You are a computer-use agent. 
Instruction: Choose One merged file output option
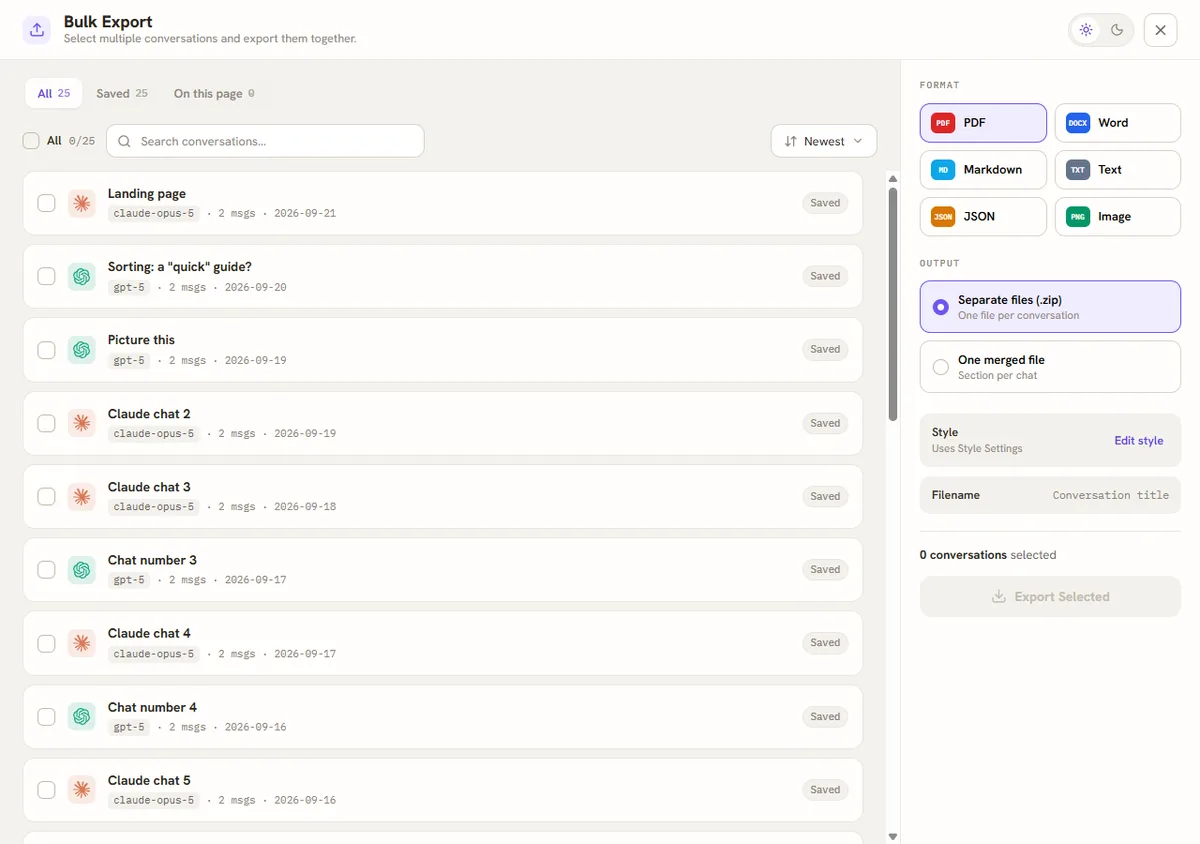click(x=1050, y=366)
